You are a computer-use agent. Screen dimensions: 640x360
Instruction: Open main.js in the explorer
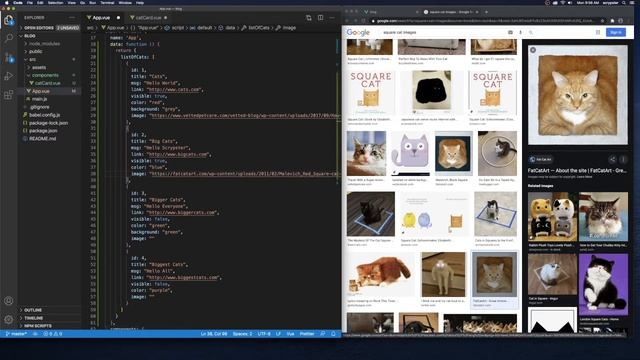40,99
